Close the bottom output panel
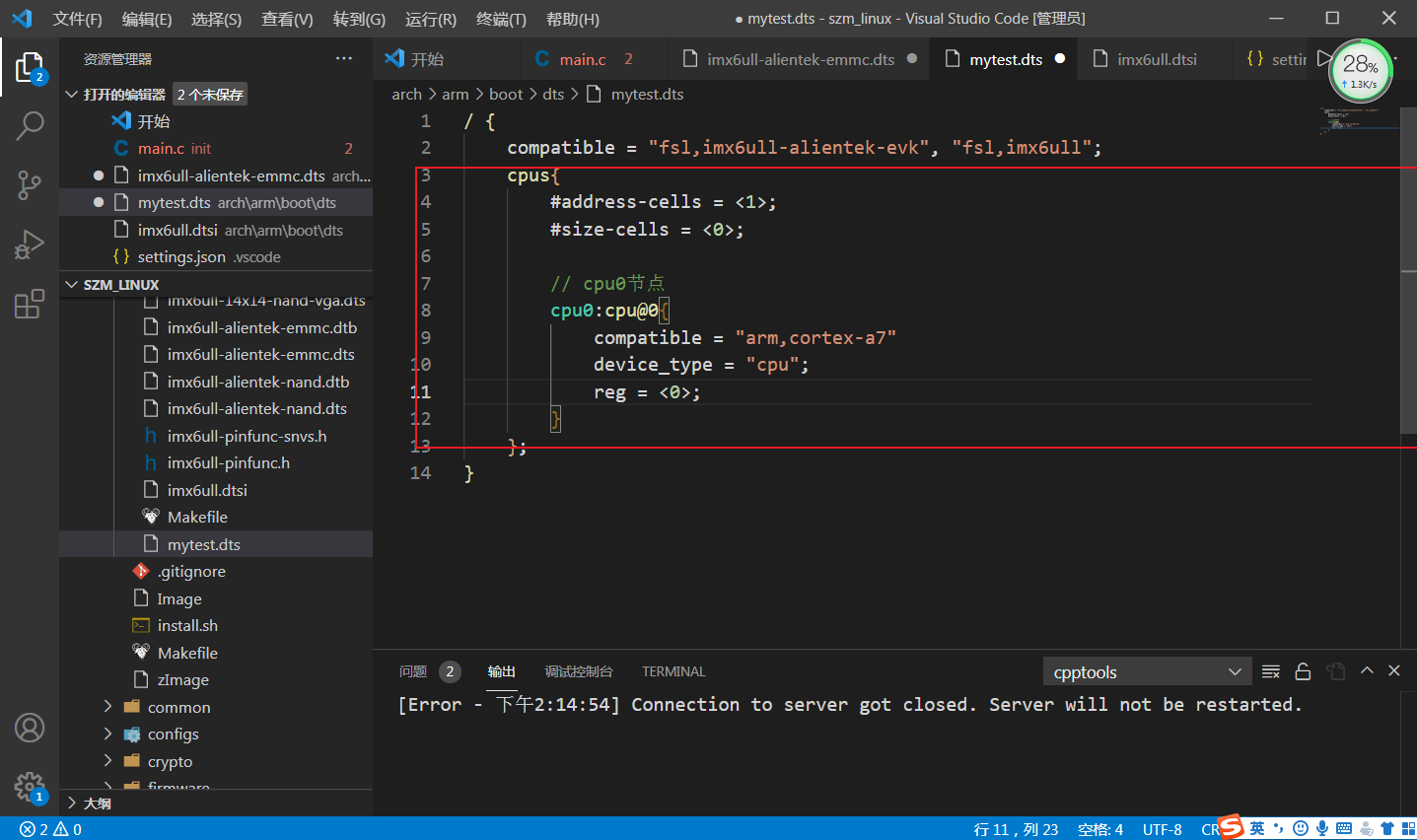Screen dimensions: 1417x840 tap(1394, 670)
